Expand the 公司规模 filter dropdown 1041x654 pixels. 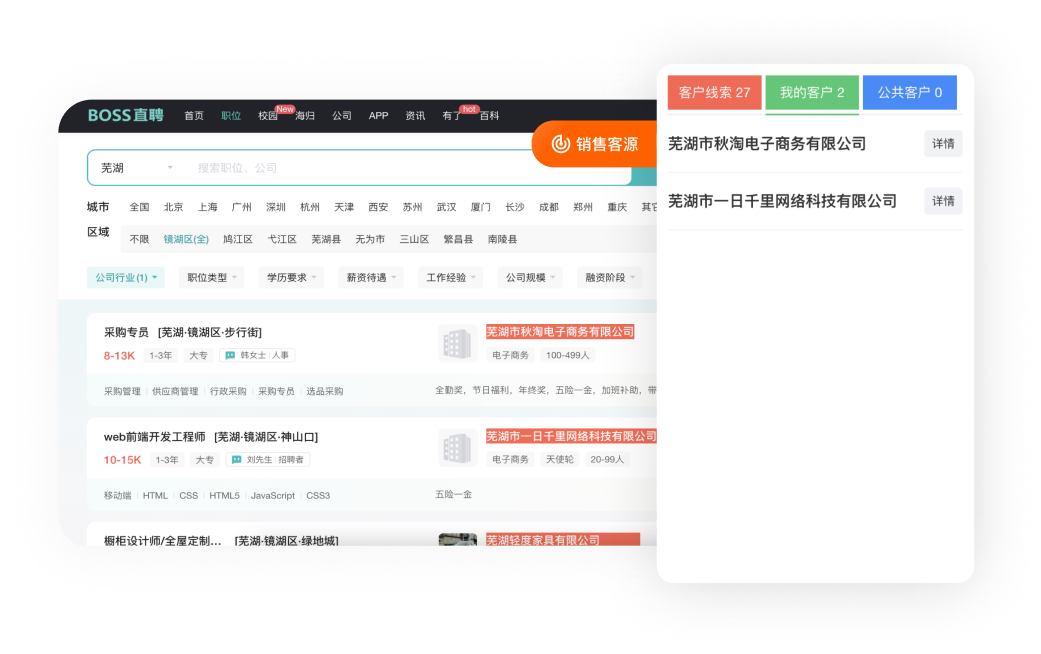[530, 278]
